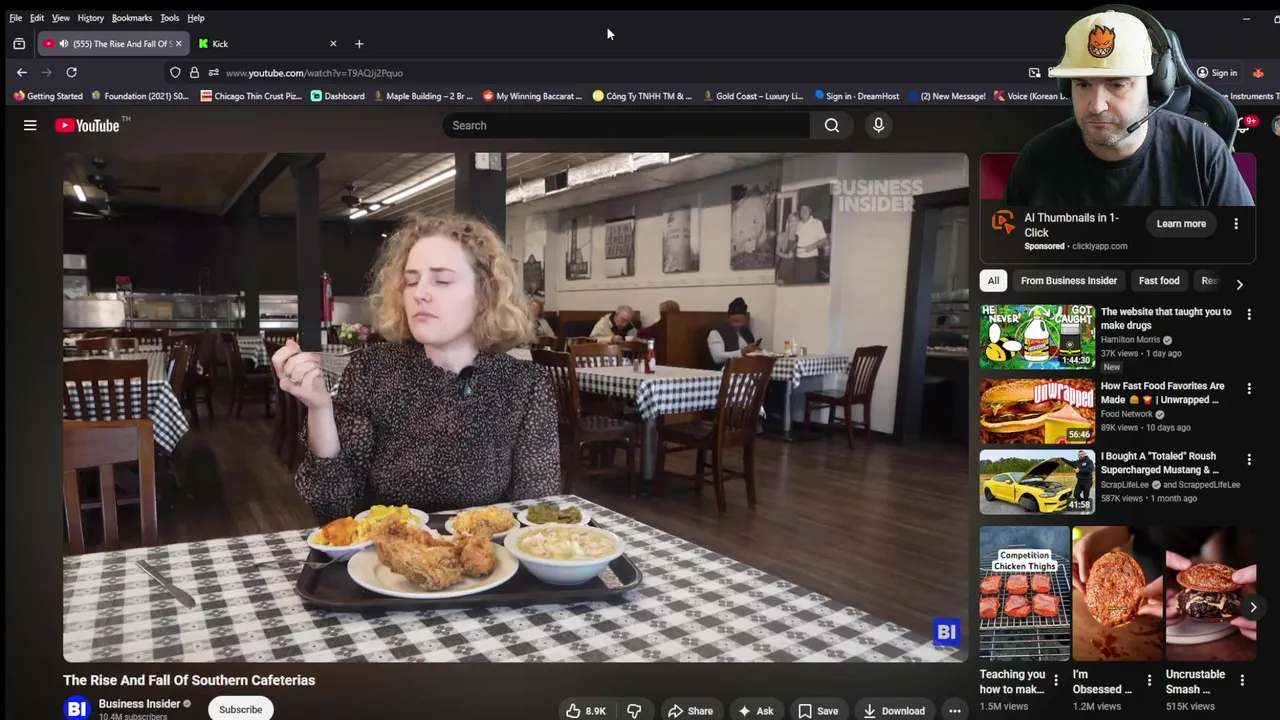
Task: Close the YouTube Rise And Fall tab
Action: point(178,43)
